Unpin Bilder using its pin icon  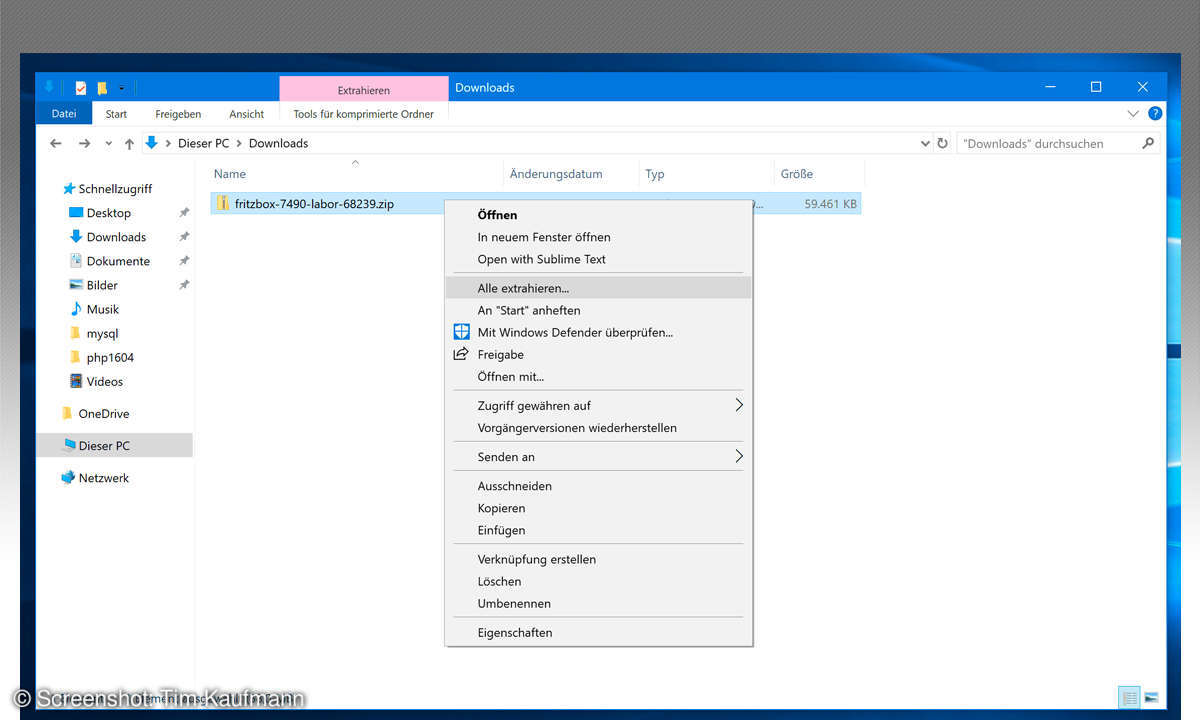[x=184, y=285]
